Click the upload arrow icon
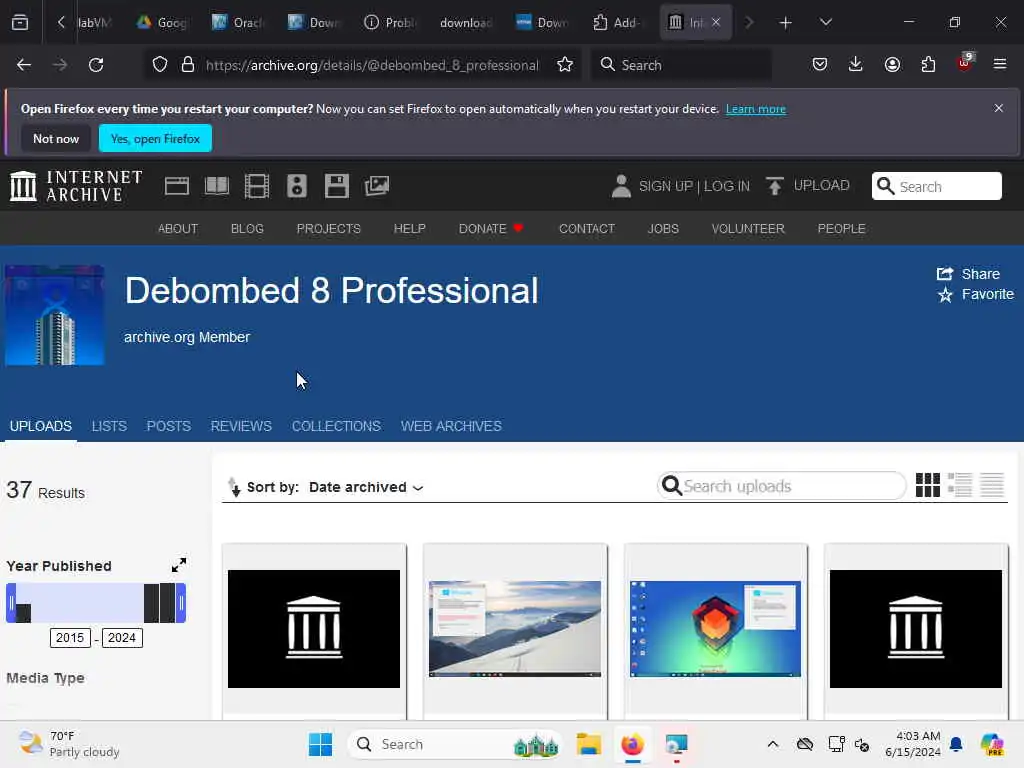This screenshot has height=768, width=1024. point(775,186)
